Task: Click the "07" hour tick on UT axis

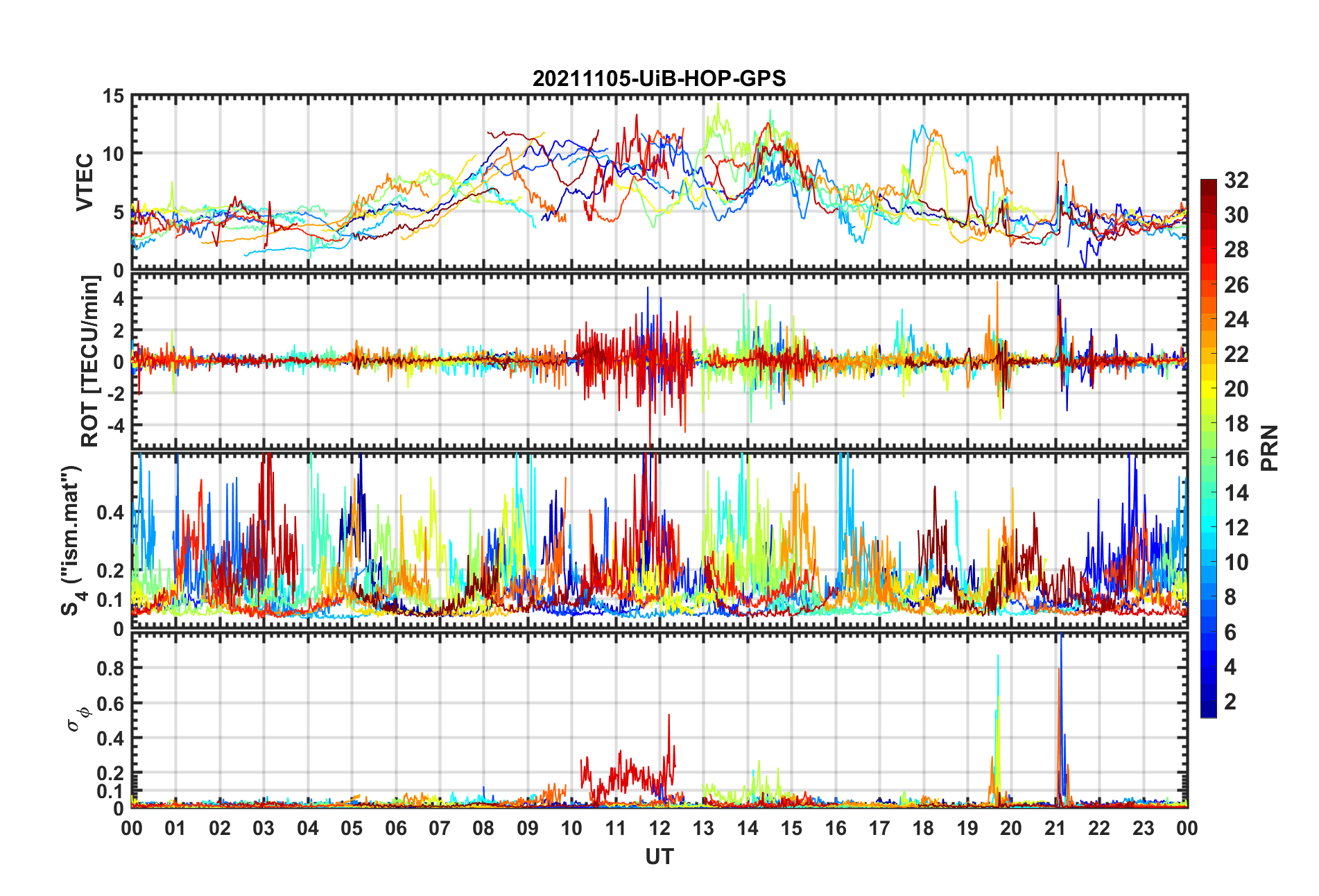Action: tap(440, 828)
